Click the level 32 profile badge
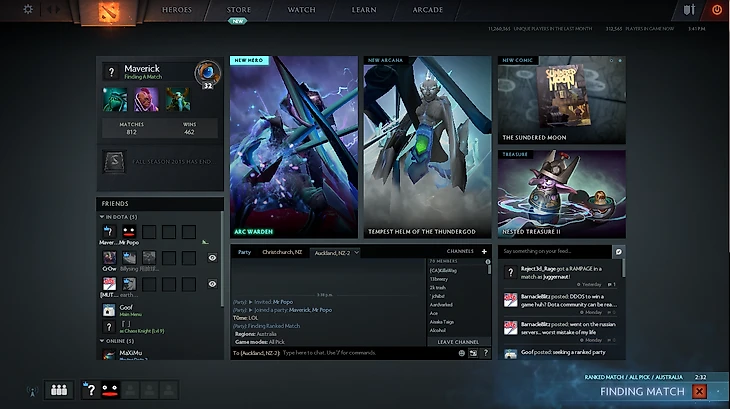Screen dimensions: 730x409 (x=208, y=74)
